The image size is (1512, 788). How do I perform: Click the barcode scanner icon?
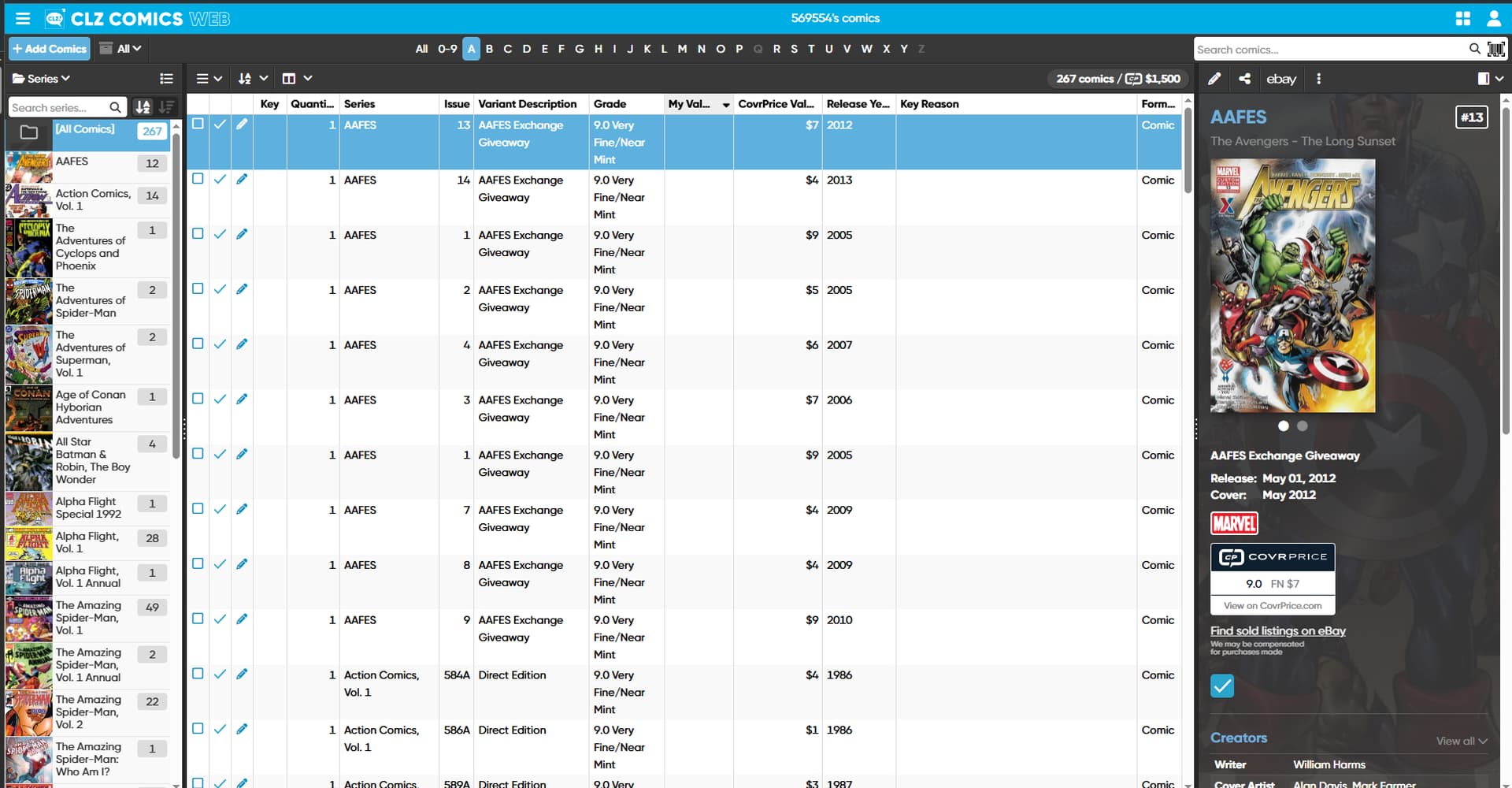(1495, 49)
